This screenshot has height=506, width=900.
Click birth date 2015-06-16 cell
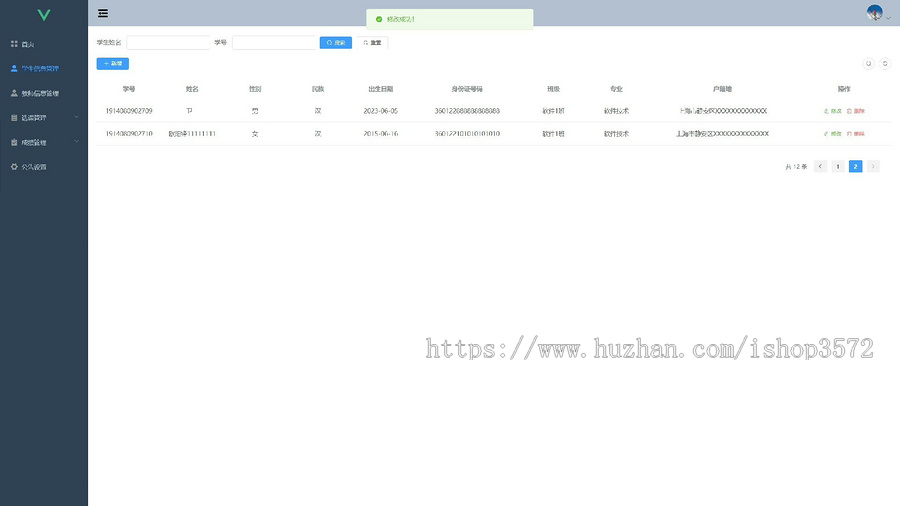381,134
